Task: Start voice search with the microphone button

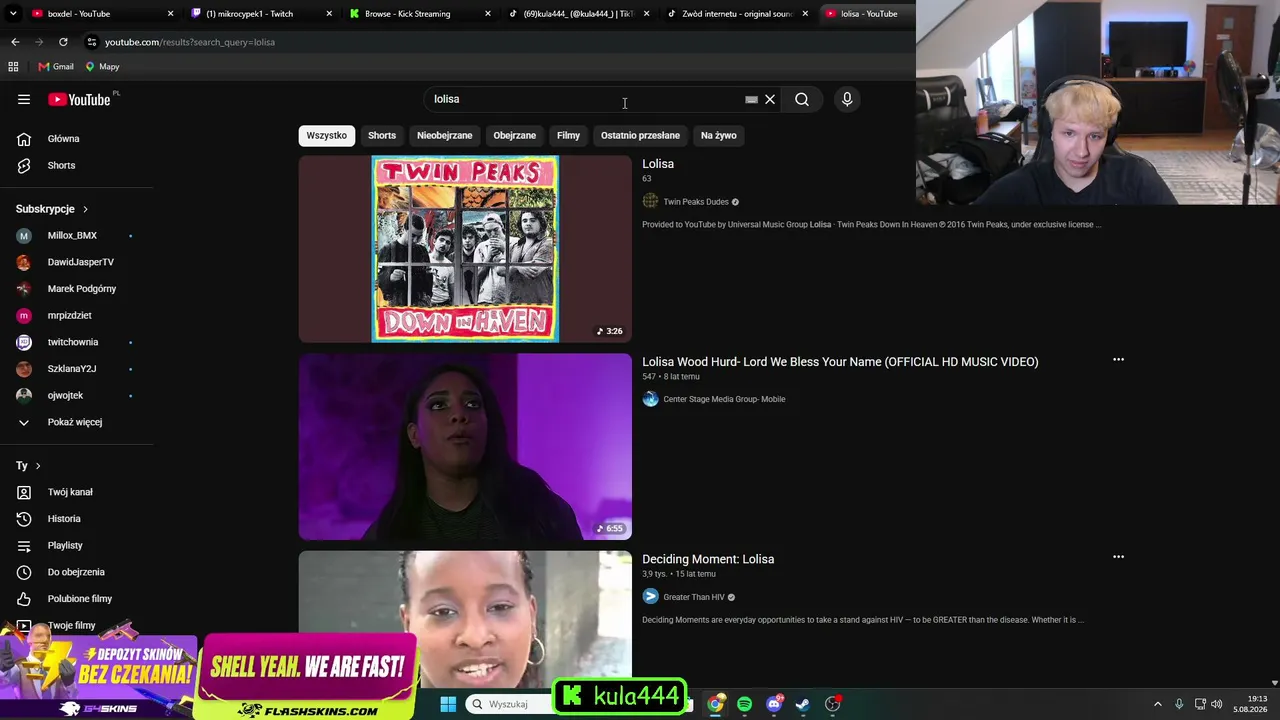Action: [847, 99]
